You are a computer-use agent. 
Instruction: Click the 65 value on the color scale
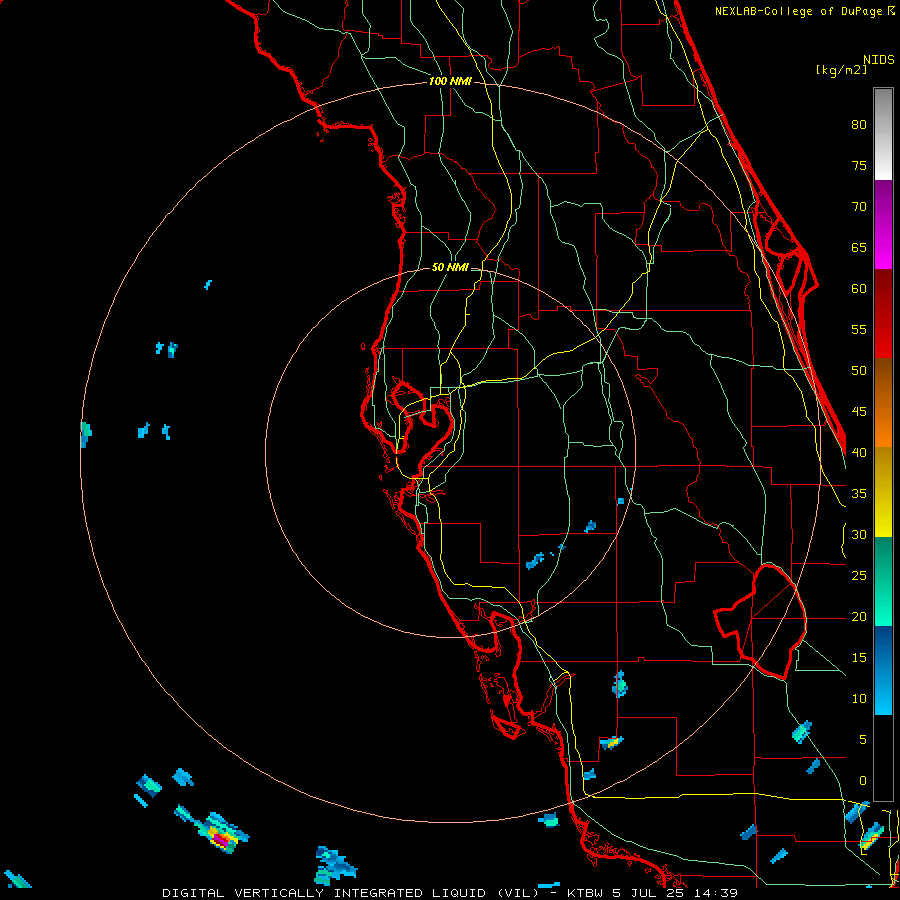pyautogui.click(x=859, y=248)
